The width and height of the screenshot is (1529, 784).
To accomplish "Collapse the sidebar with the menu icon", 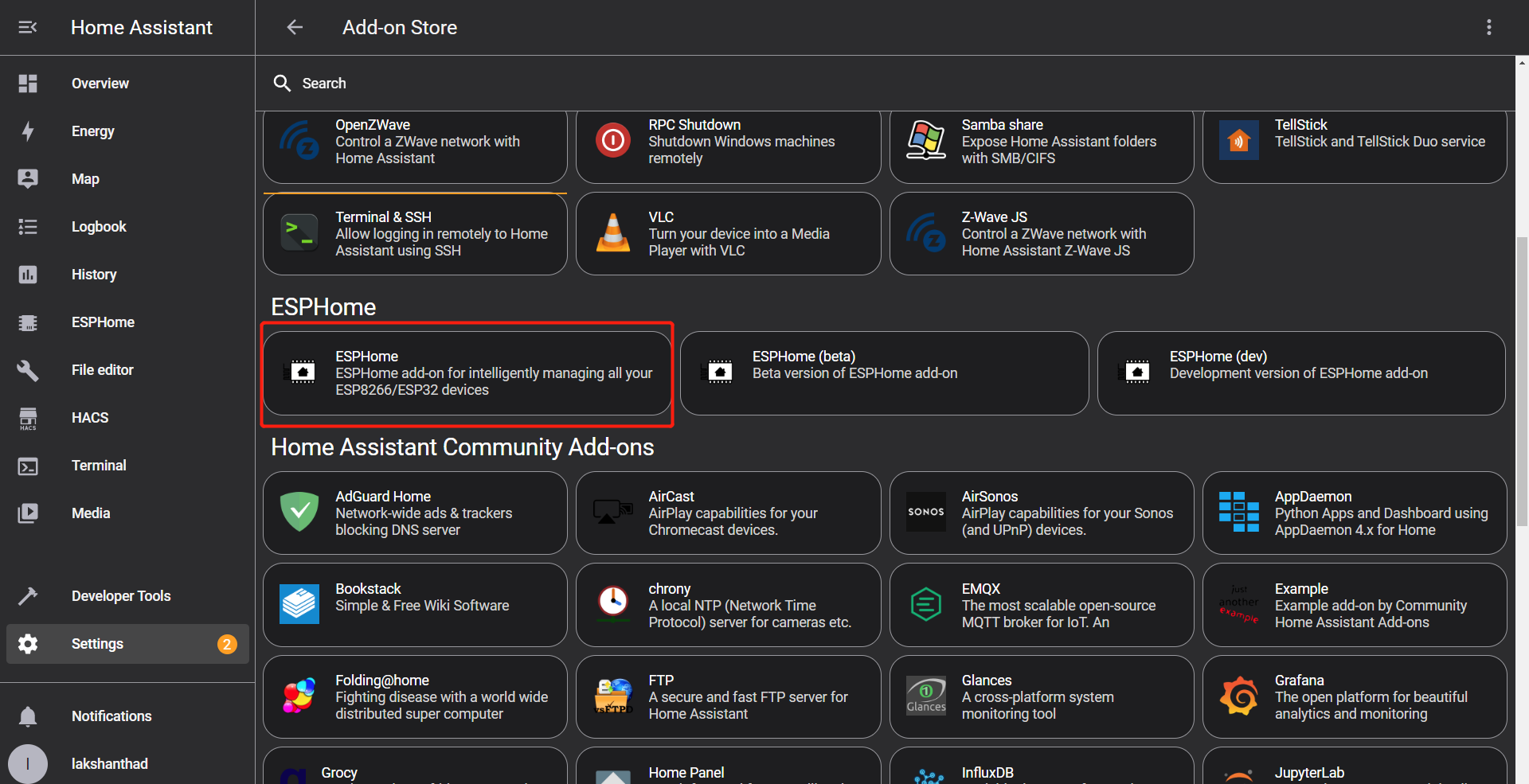I will coord(28,28).
